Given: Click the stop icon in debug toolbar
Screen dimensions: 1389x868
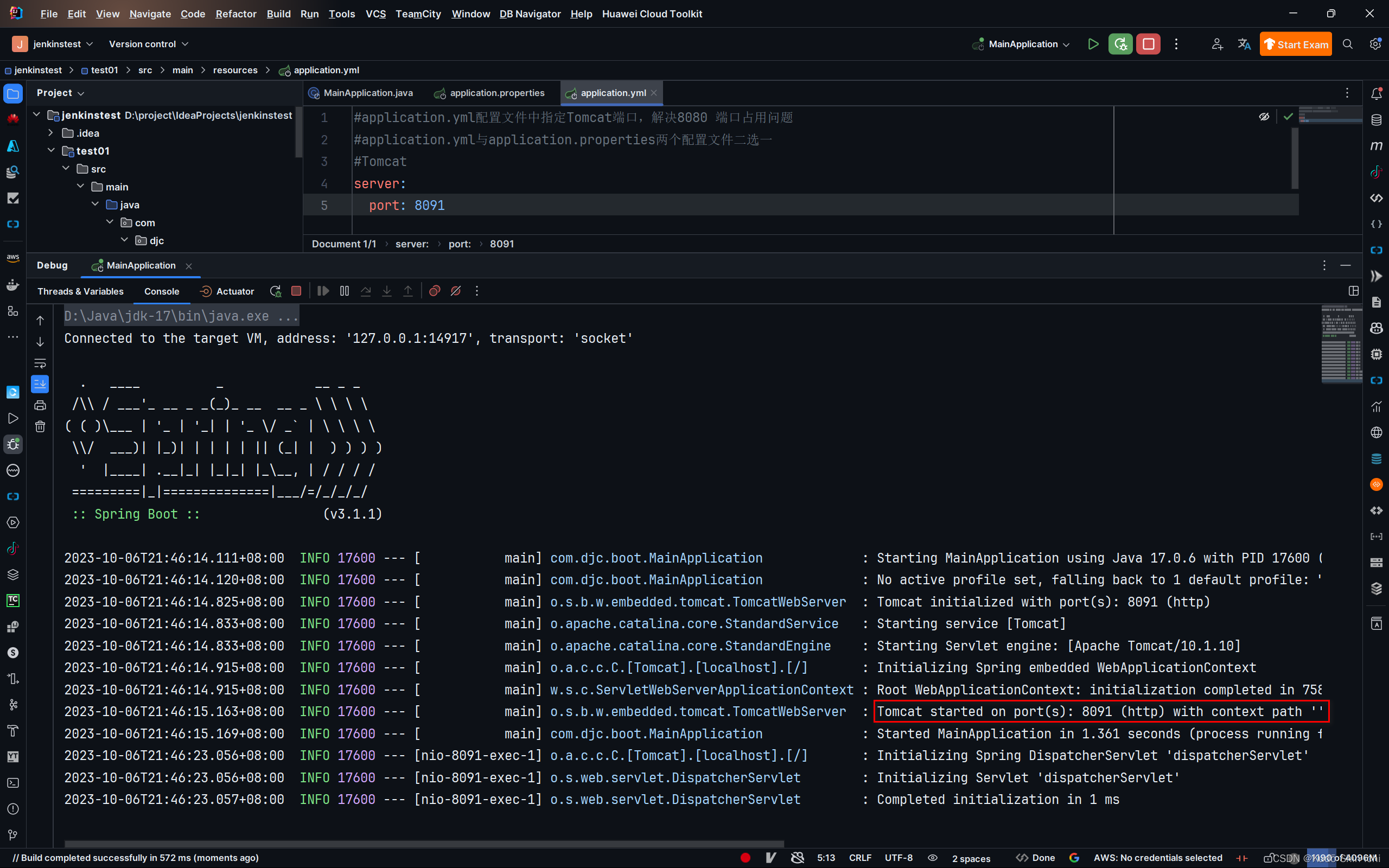Looking at the screenshot, I should click(x=296, y=291).
